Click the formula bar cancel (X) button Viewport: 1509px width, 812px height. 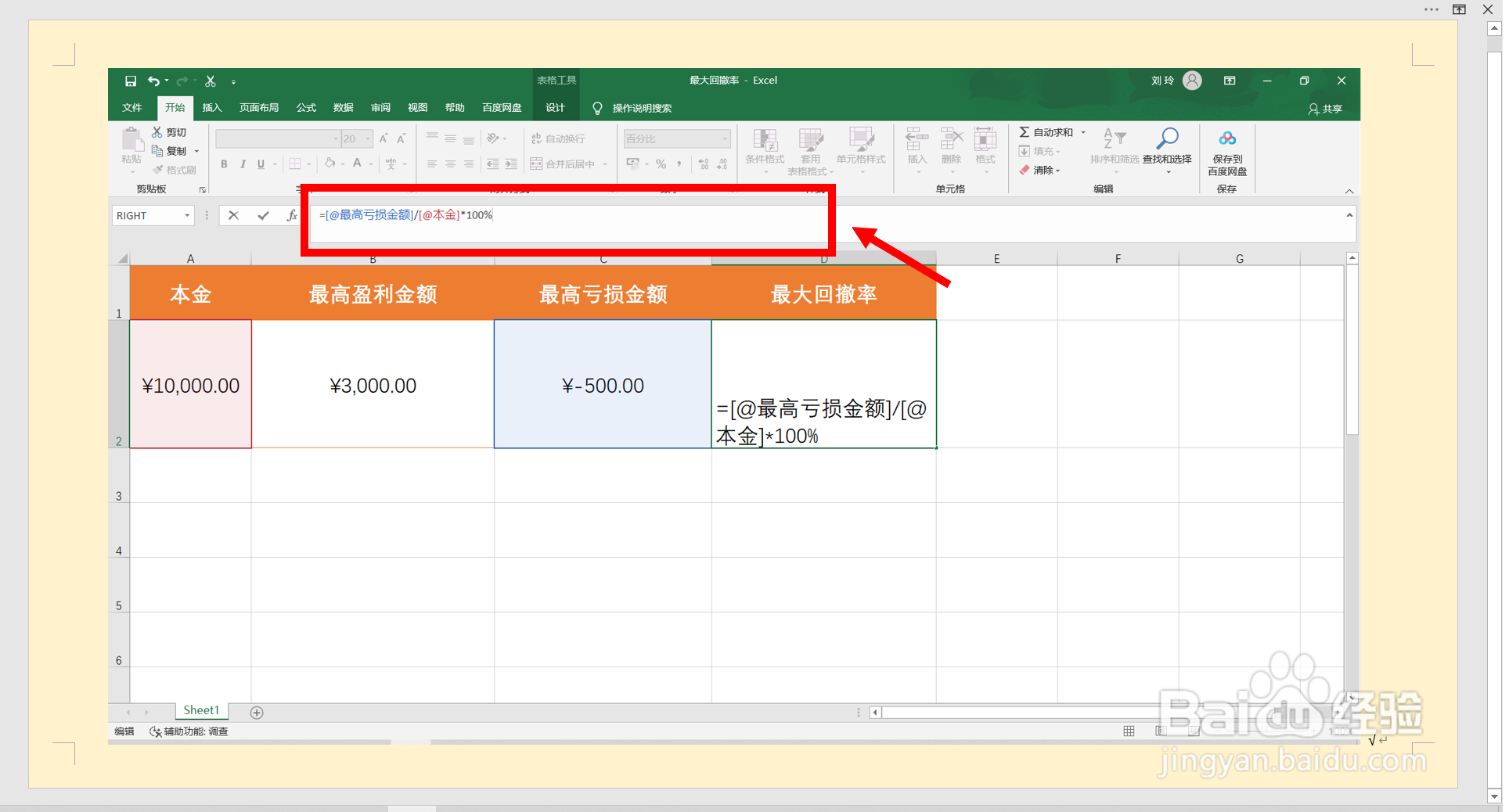coord(233,216)
